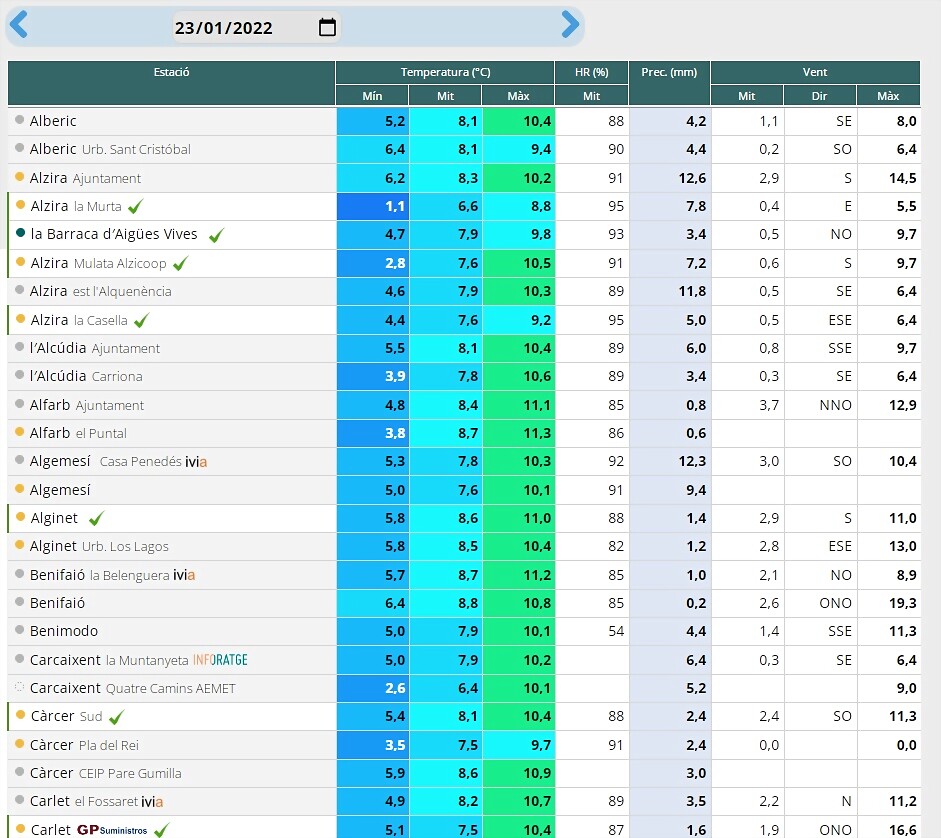
Task: Sort by Vent Màx column header
Action: click(888, 95)
